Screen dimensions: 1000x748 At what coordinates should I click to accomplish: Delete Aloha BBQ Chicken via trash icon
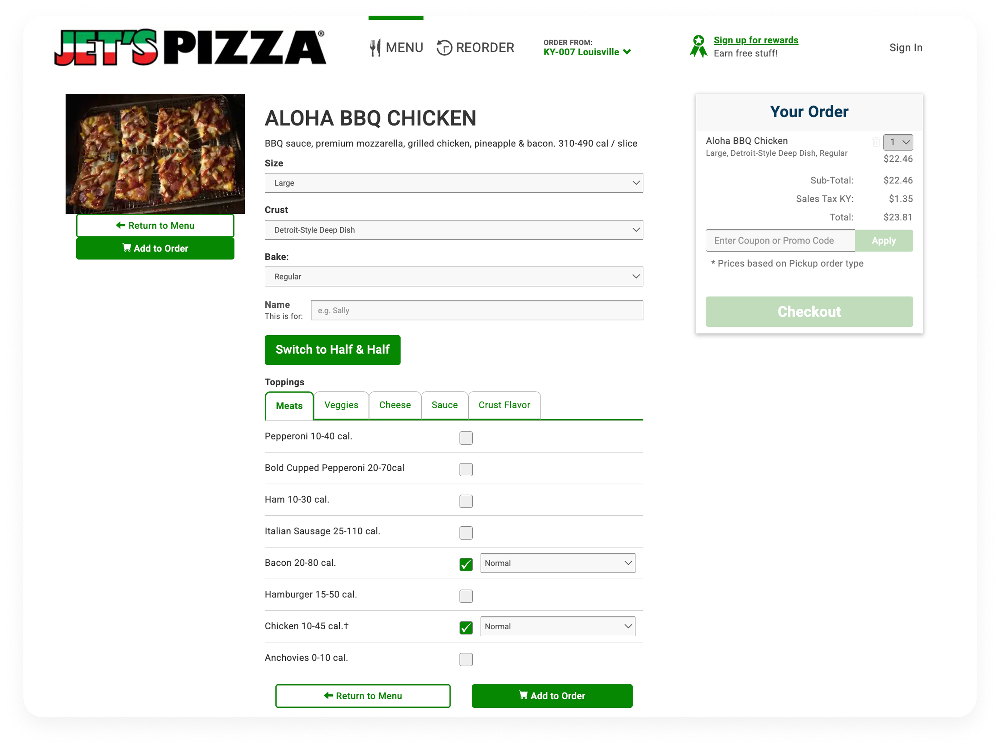tap(876, 142)
